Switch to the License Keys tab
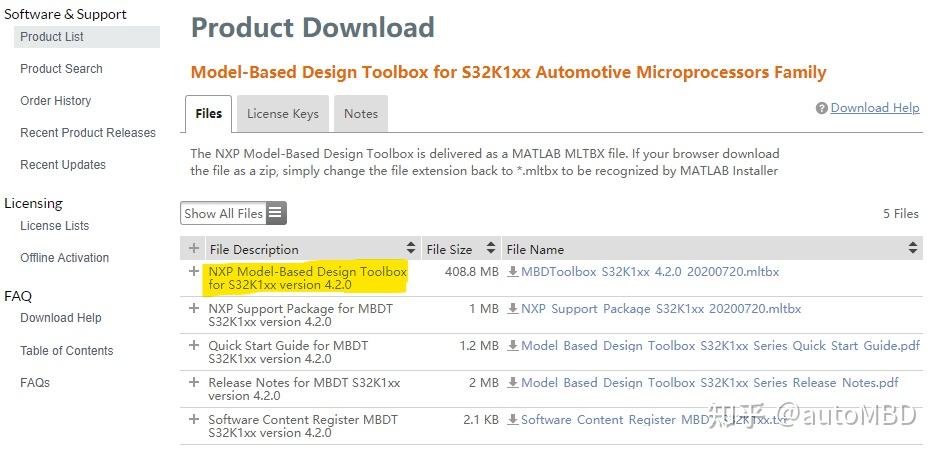Image resolution: width=941 pixels, height=453 pixels. [283, 113]
